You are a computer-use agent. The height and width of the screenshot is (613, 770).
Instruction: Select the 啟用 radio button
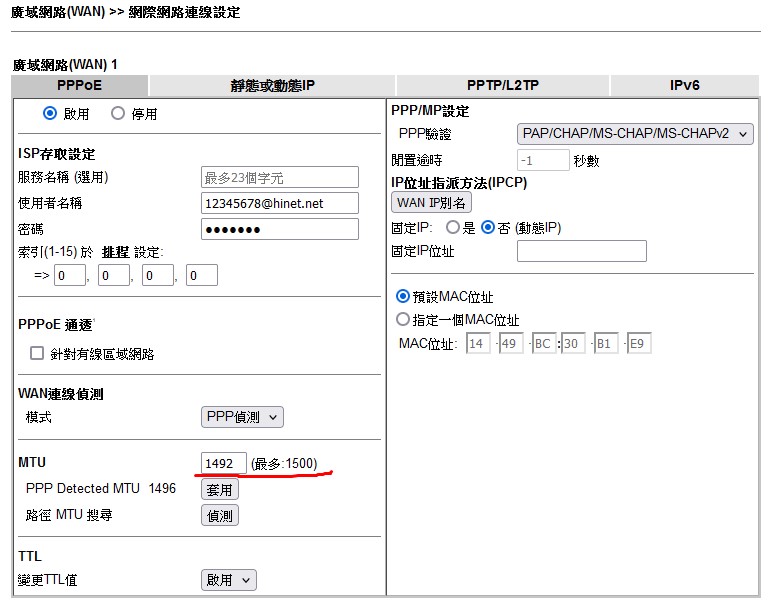coord(50,114)
